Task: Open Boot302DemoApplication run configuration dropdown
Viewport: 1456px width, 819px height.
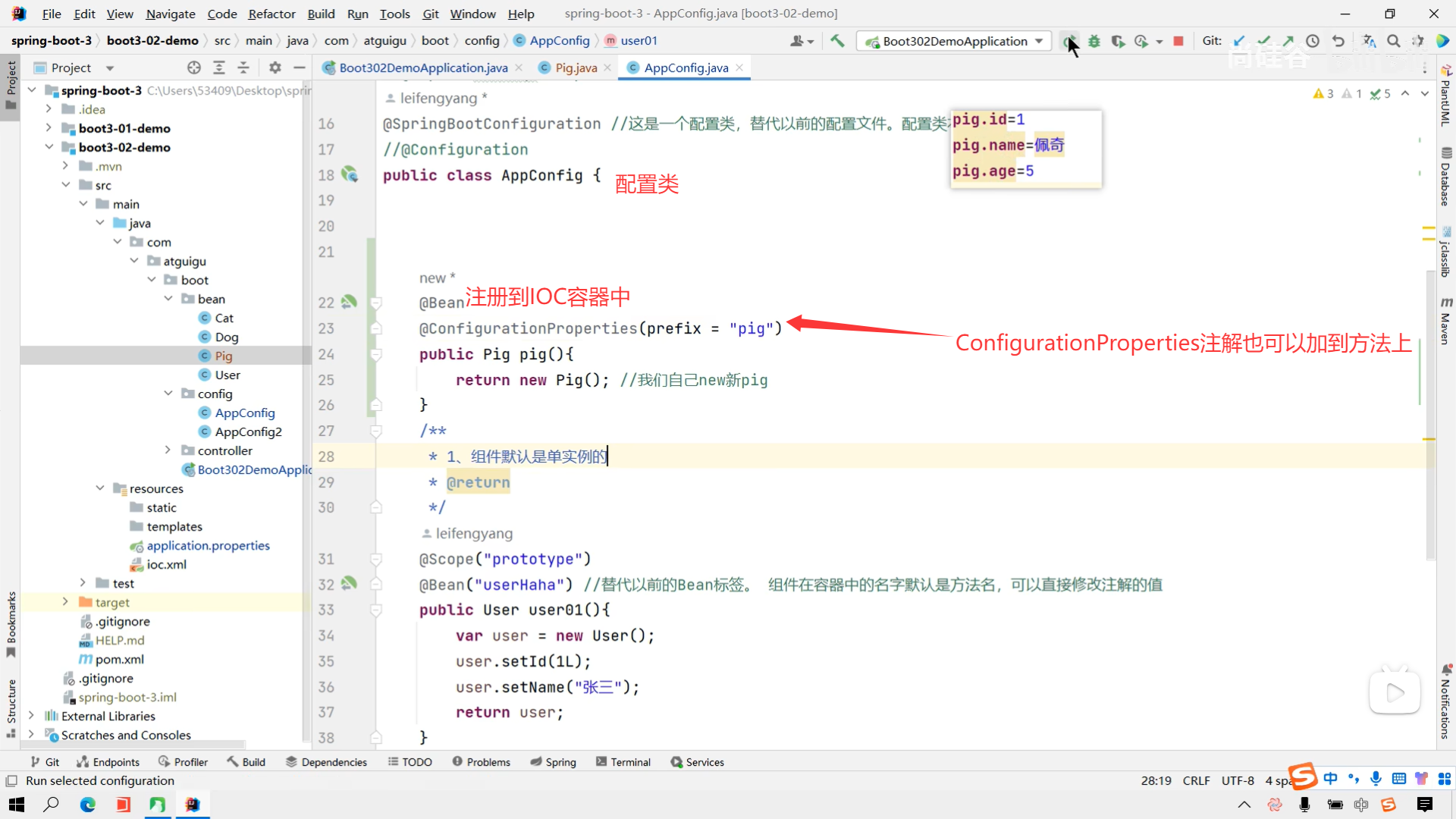Action: pos(954,41)
